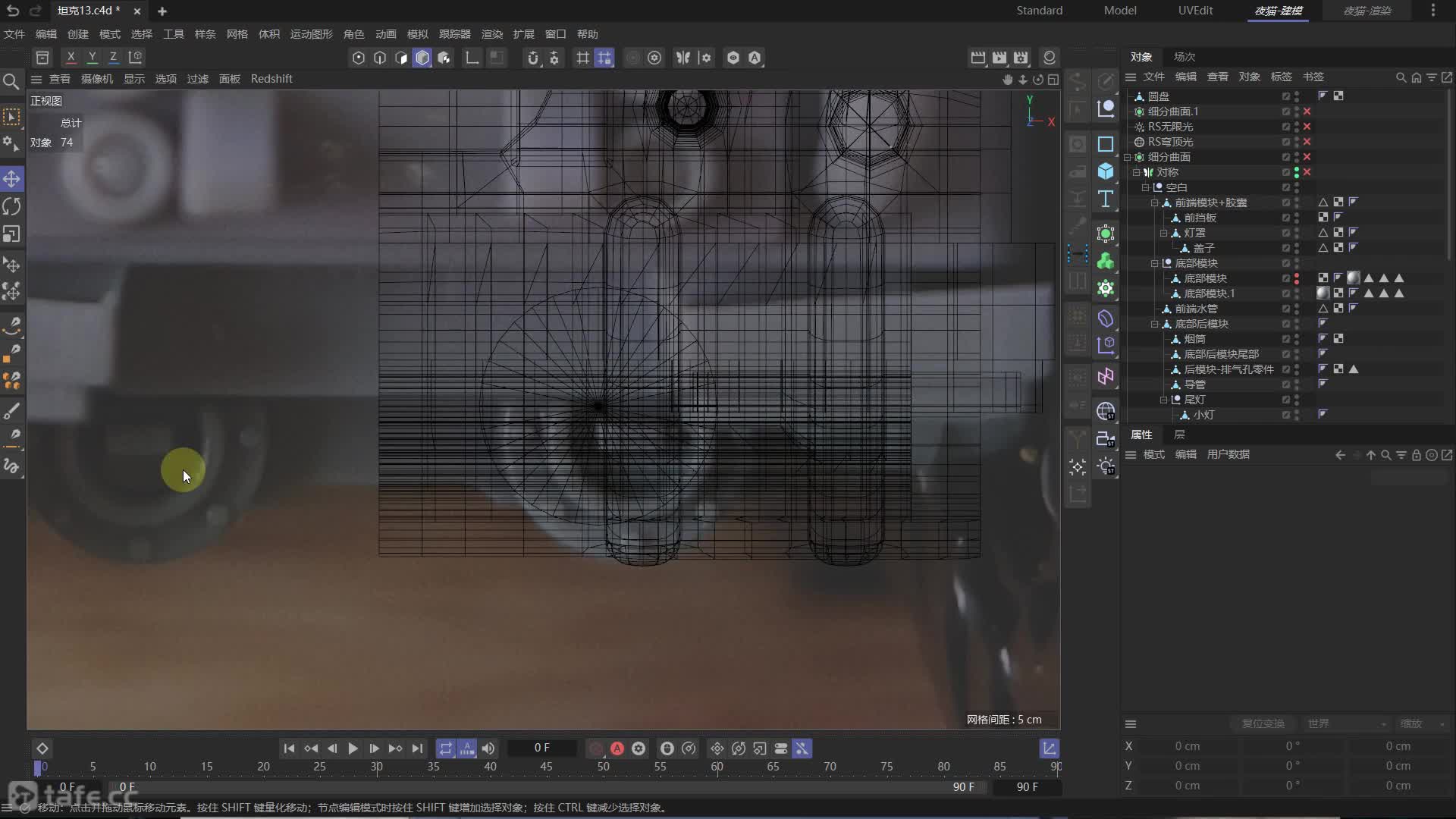
Task: Click the globe scene icon in right column
Action: click(1106, 411)
